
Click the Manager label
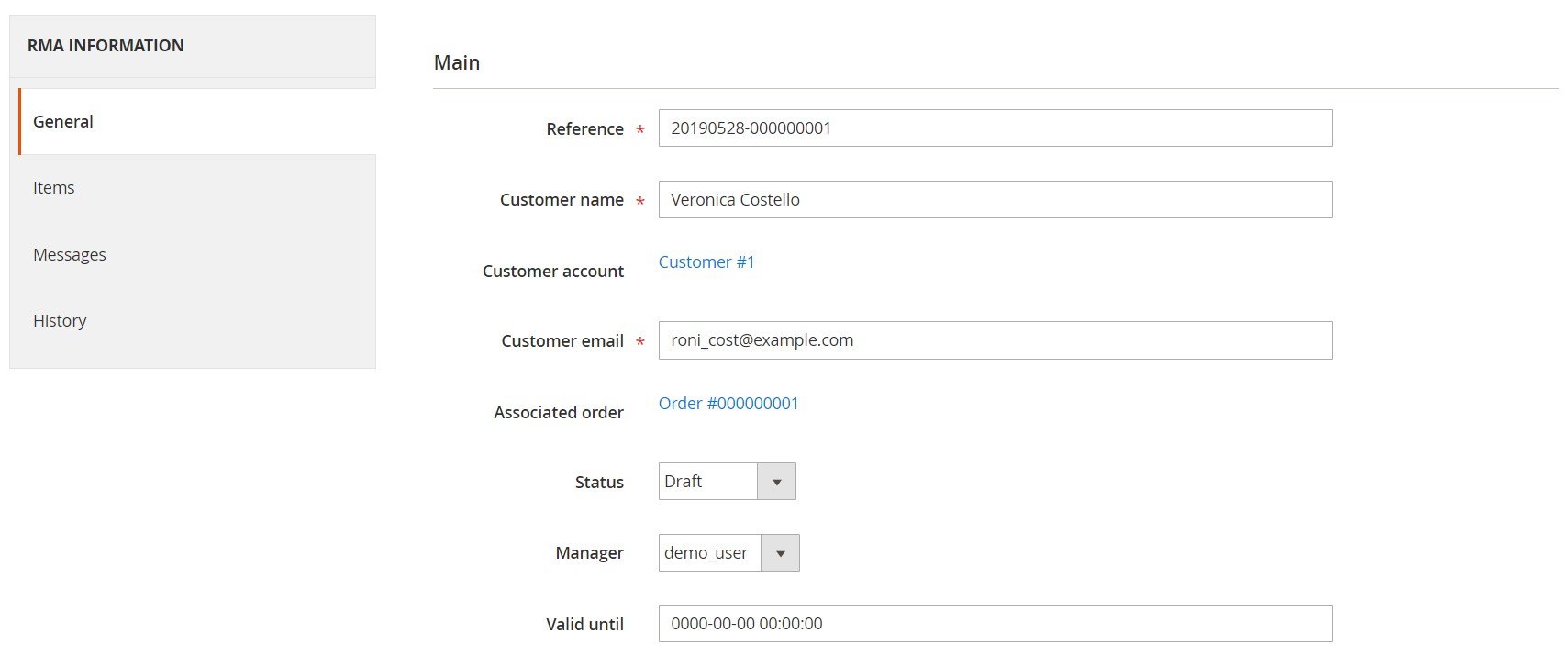pos(589,553)
